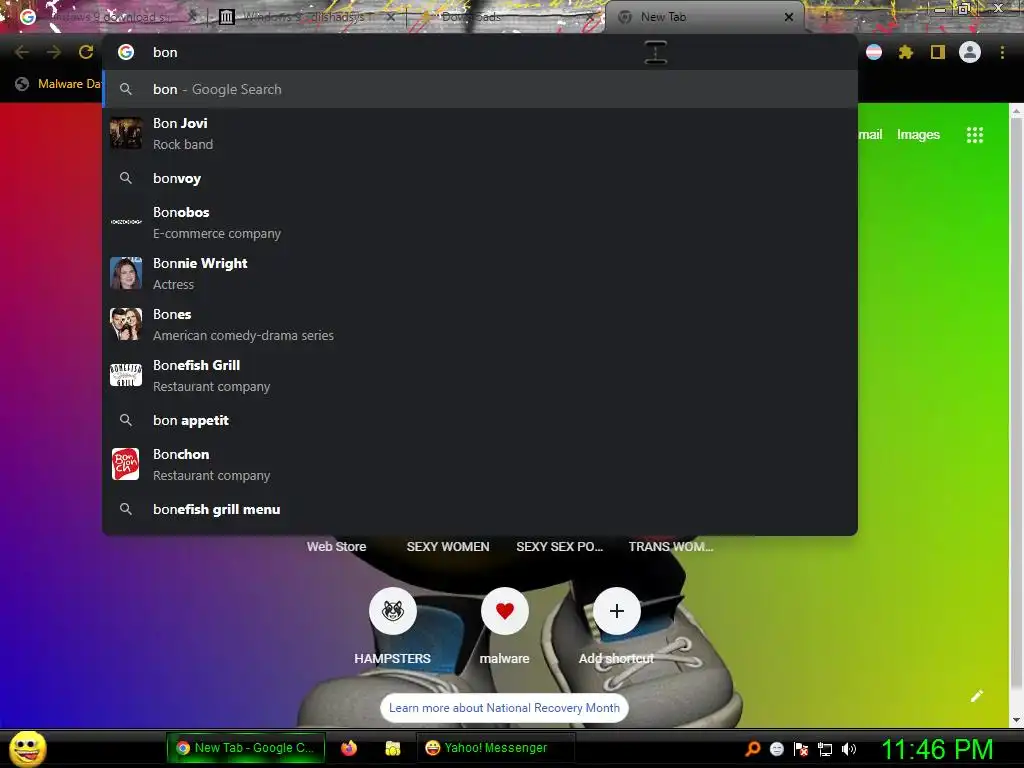Click the Add shortcut plus button

tap(616, 611)
